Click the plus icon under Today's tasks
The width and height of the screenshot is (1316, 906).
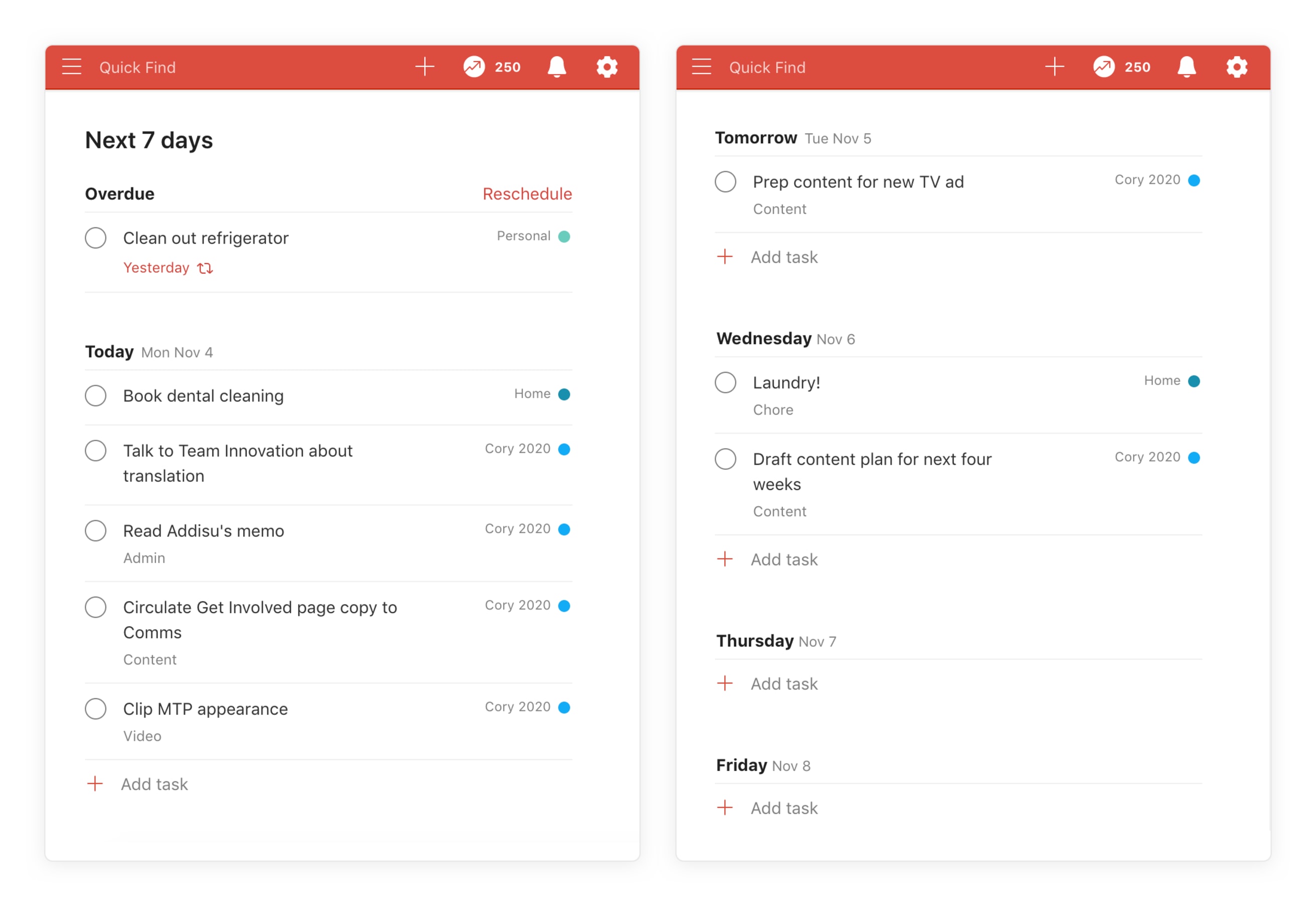click(x=95, y=783)
